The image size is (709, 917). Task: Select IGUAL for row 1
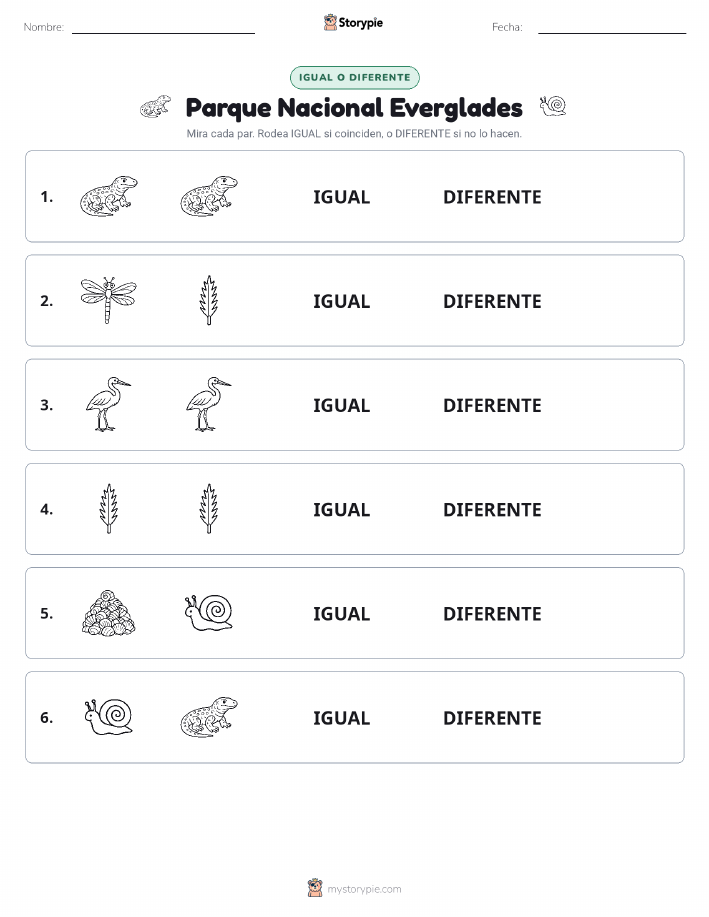click(x=342, y=197)
